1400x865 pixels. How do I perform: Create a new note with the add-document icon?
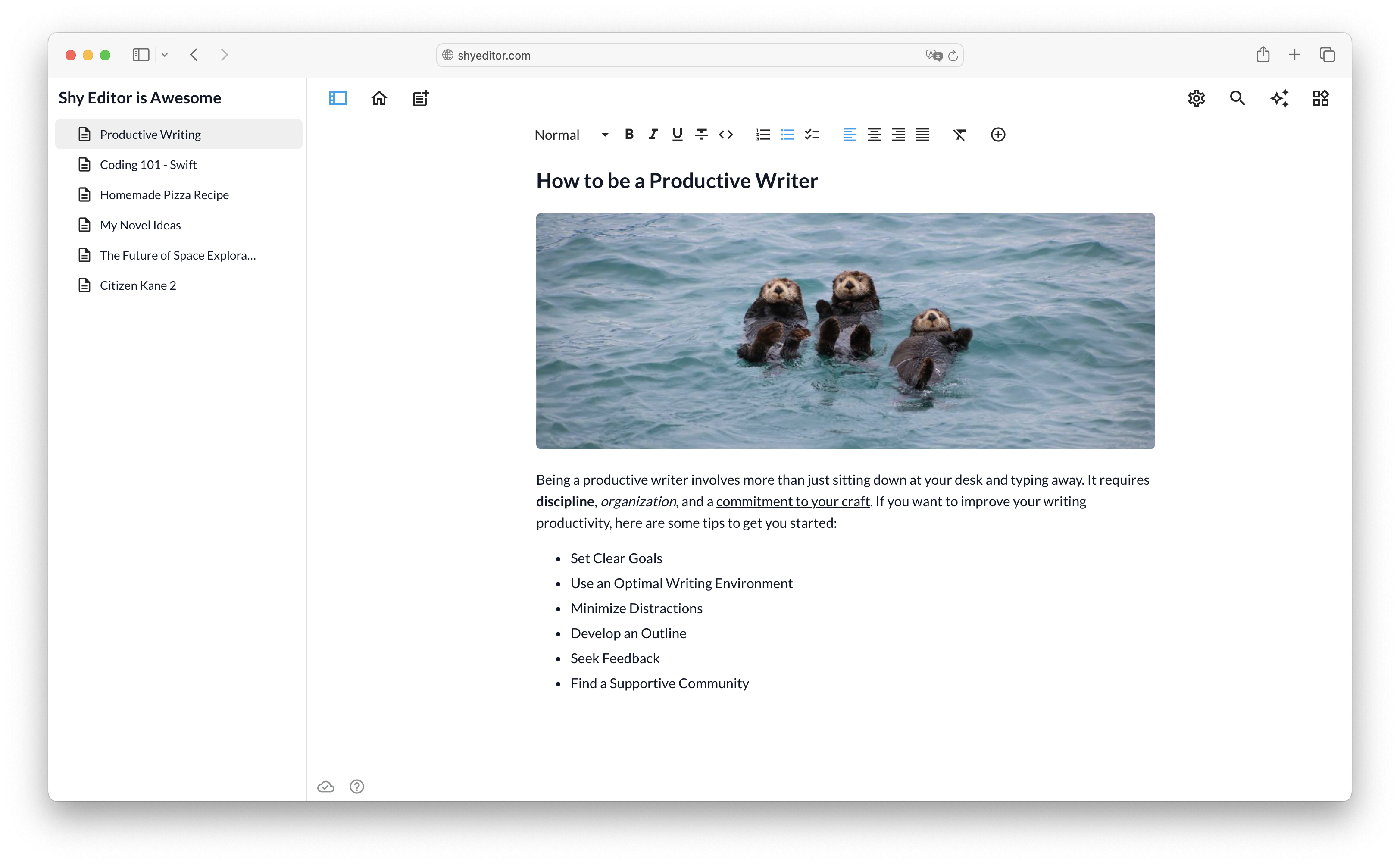(421, 98)
